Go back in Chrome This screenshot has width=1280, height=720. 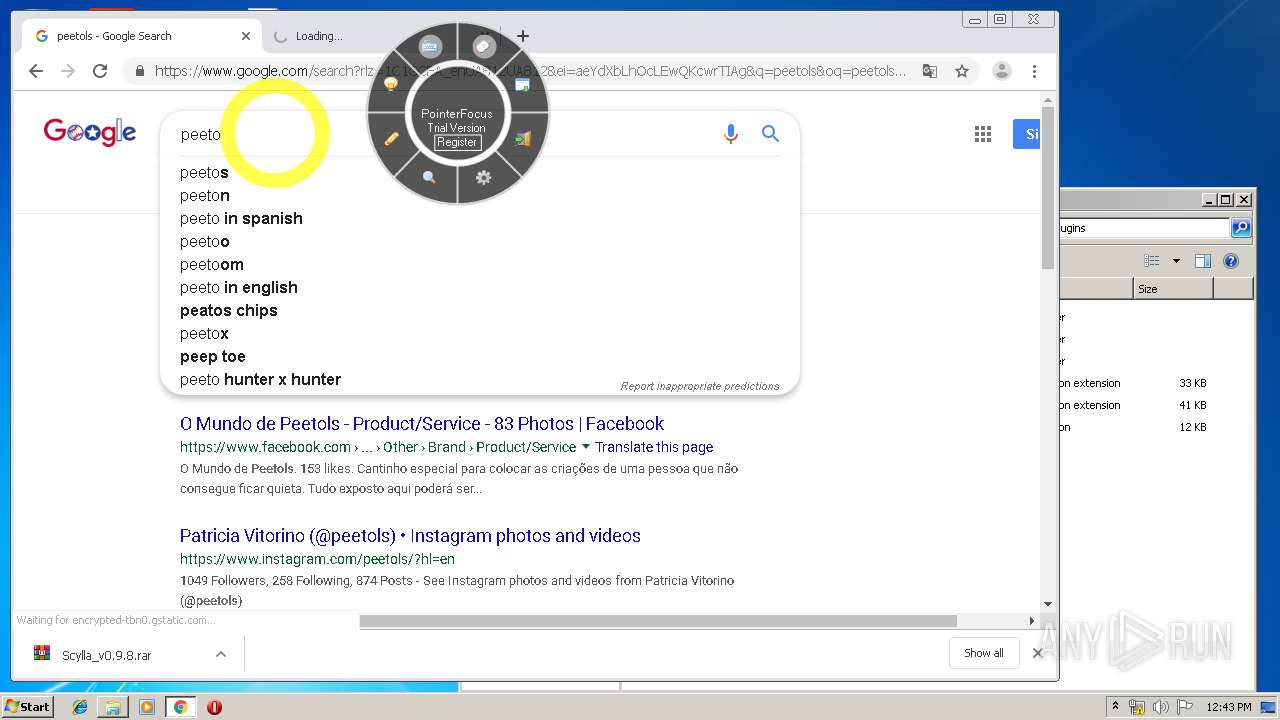coord(36,71)
